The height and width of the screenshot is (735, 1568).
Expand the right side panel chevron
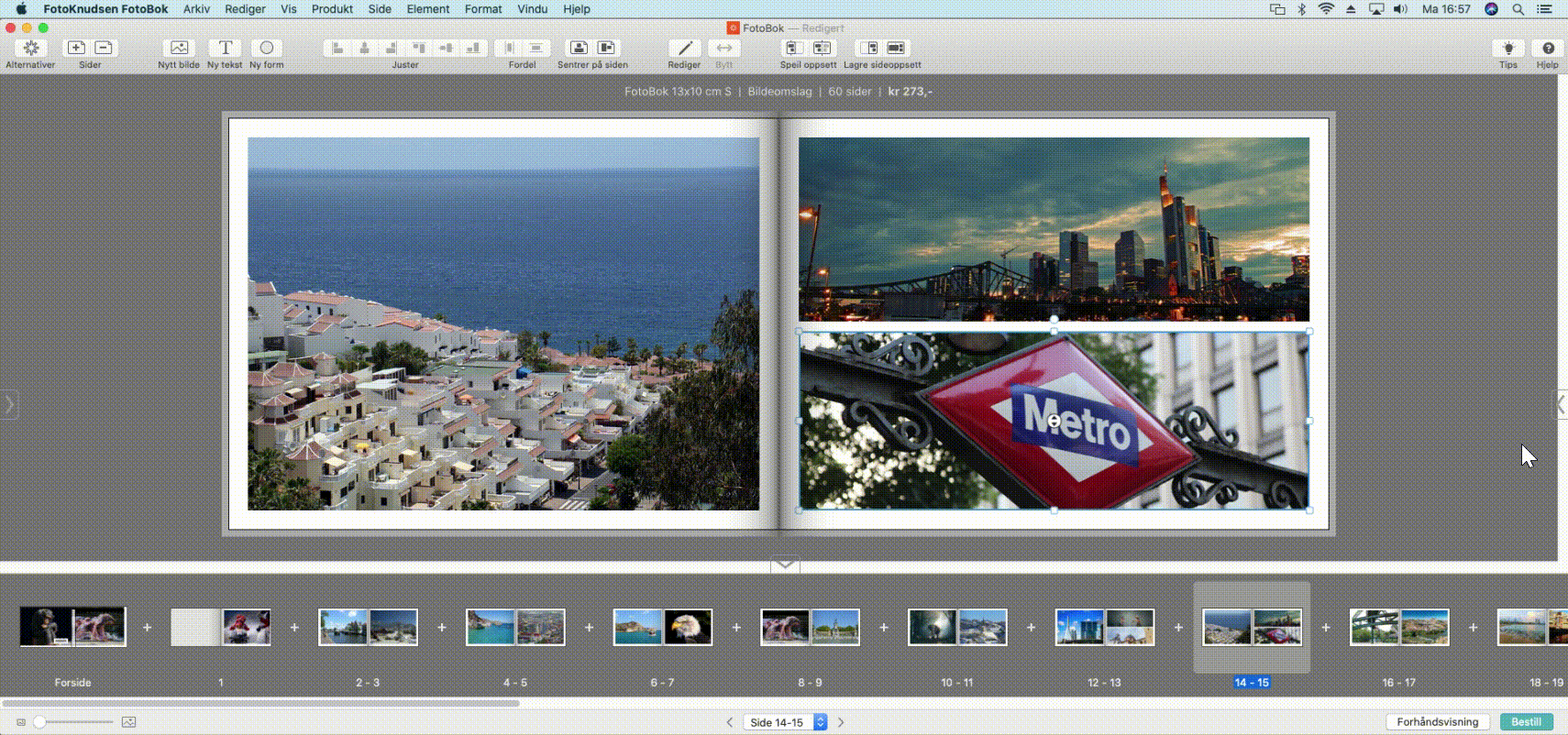coord(1560,404)
